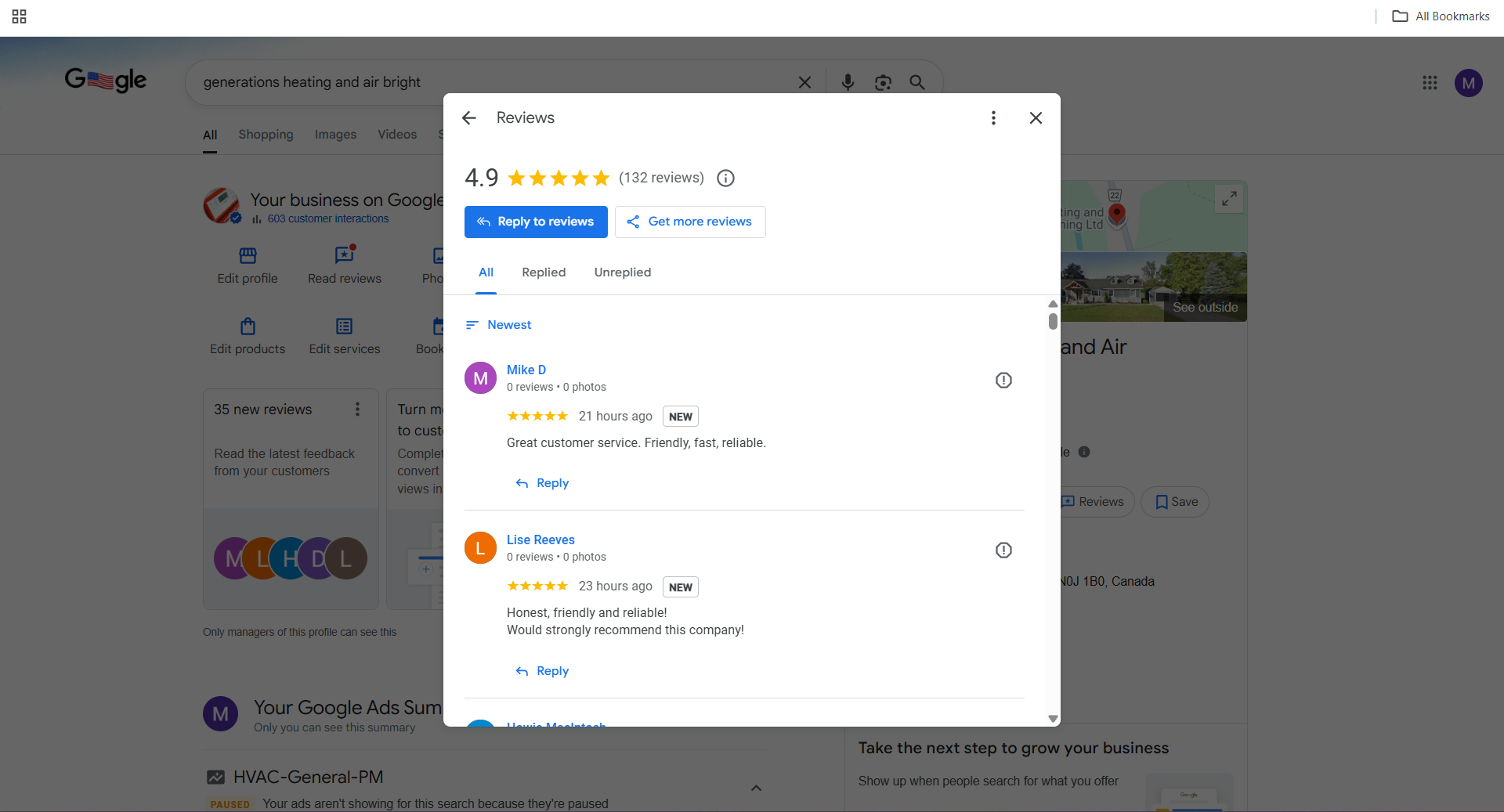Image resolution: width=1504 pixels, height=812 pixels.
Task: Click Get more reviews button
Action: click(690, 222)
